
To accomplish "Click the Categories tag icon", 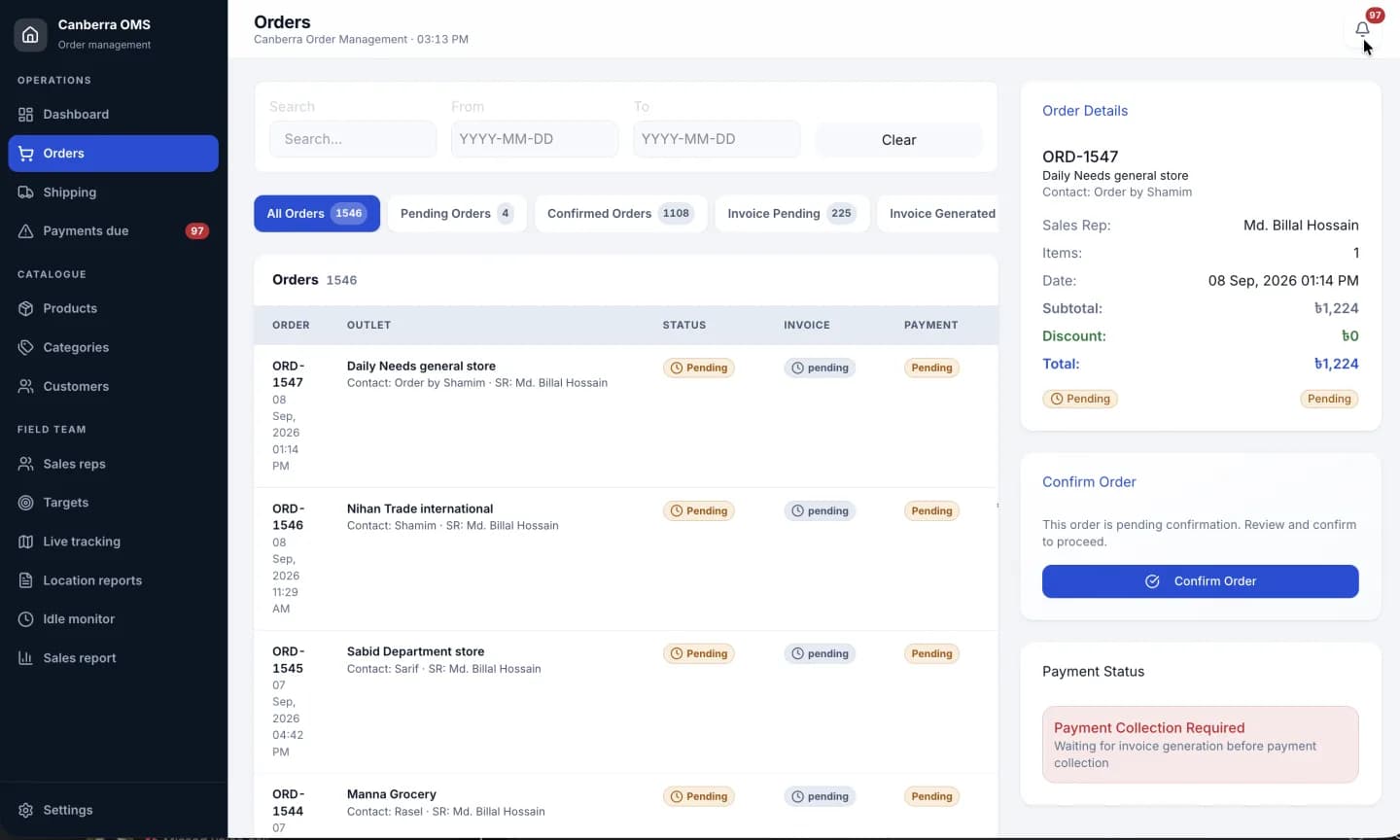I will 26,348.
